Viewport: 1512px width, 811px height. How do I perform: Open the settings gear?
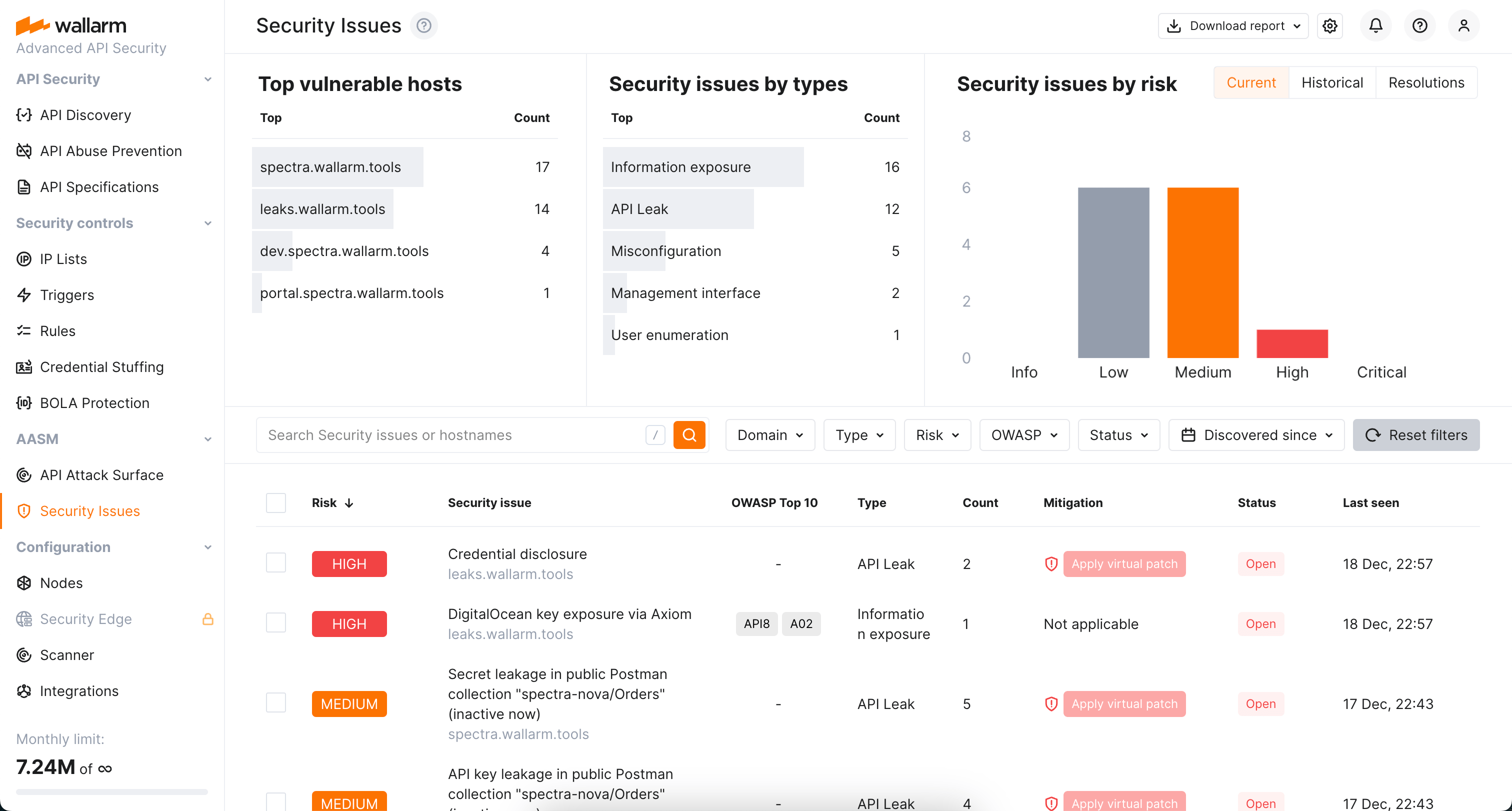coord(1330,25)
